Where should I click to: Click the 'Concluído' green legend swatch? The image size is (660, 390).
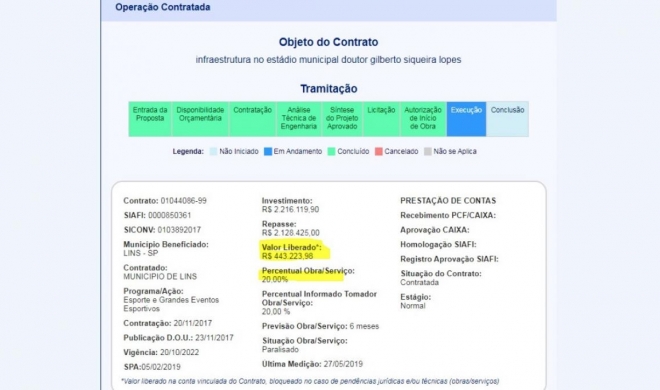[x=331, y=151]
